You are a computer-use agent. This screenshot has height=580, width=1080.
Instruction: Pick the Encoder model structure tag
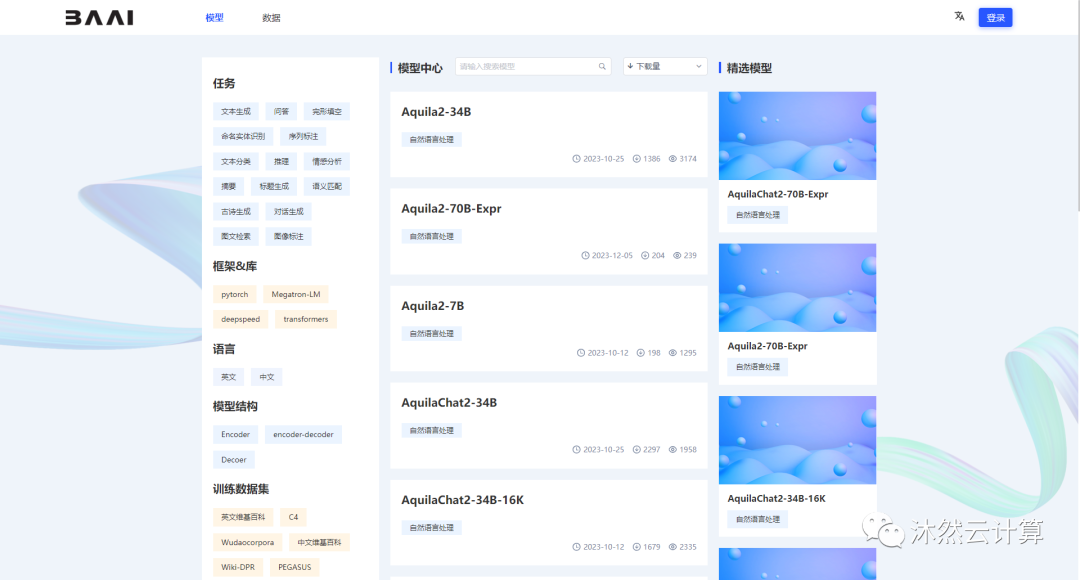236,435
